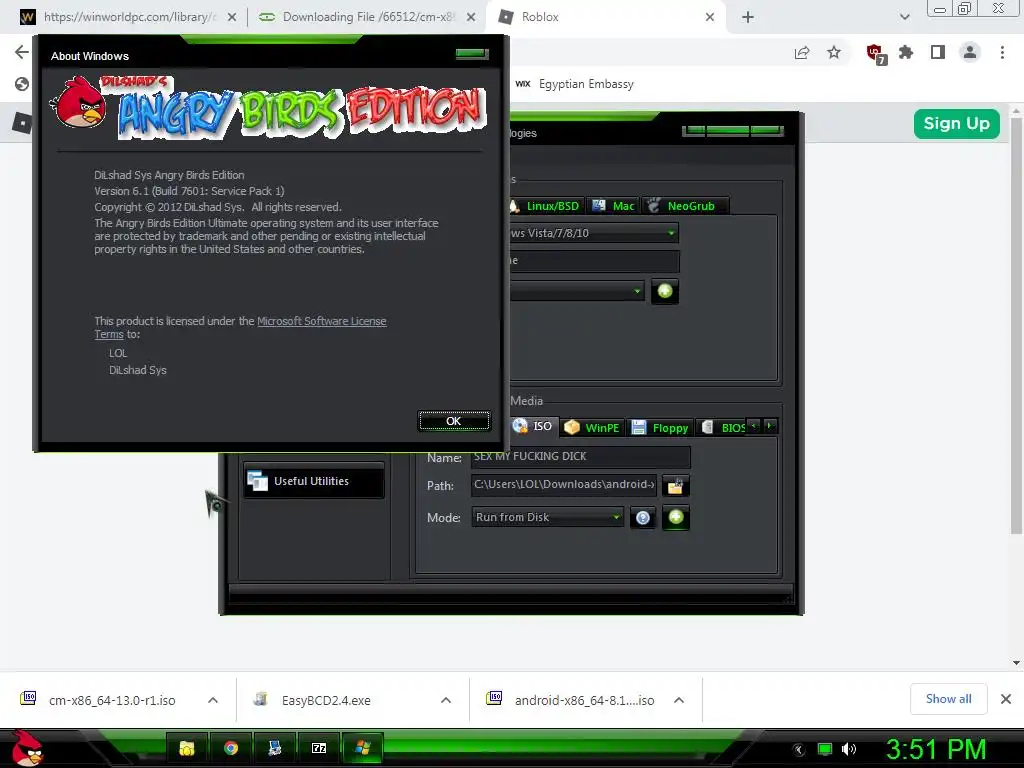Switch to winworldpc.com browser tab

[128, 17]
